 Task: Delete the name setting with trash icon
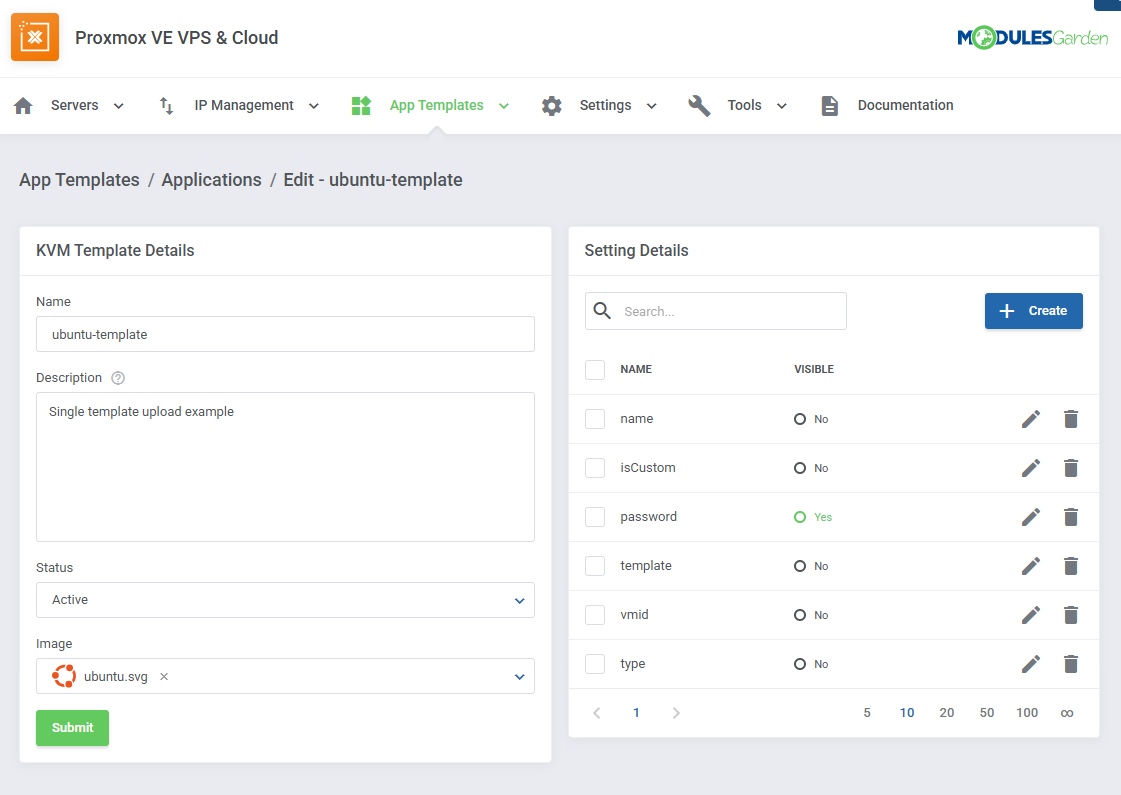click(1070, 419)
